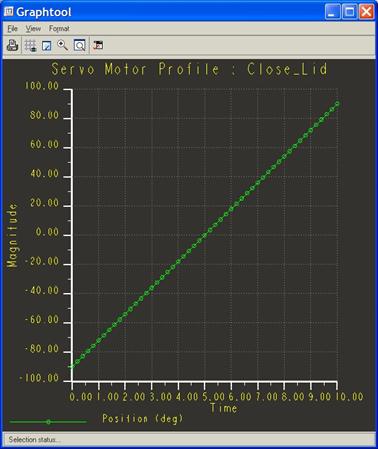Click the curve data point at time 10.00
The width and height of the screenshot is (378, 449).
(337, 104)
